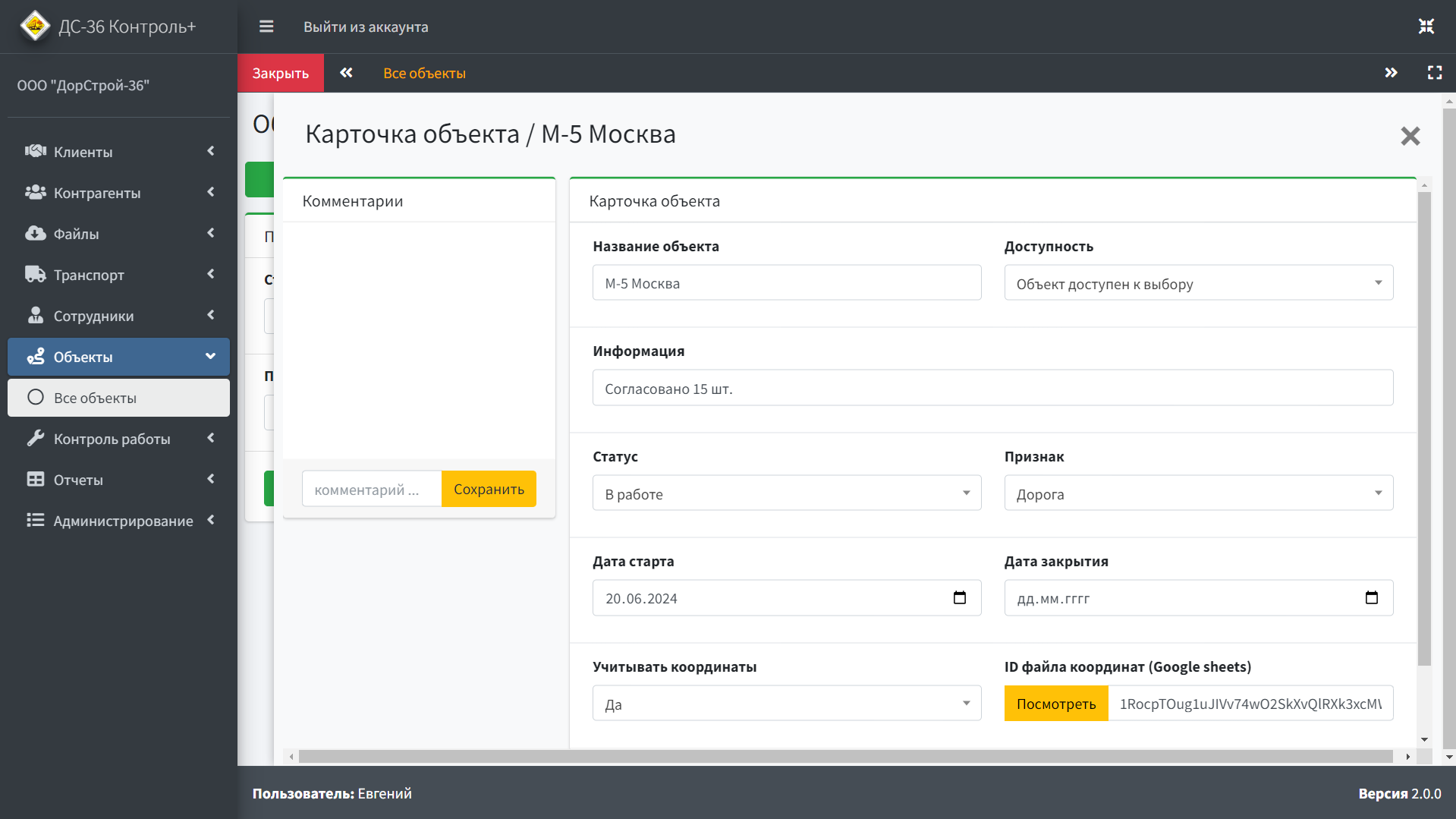The image size is (1456, 819).
Task: Close the object card with X
Action: 1410,136
